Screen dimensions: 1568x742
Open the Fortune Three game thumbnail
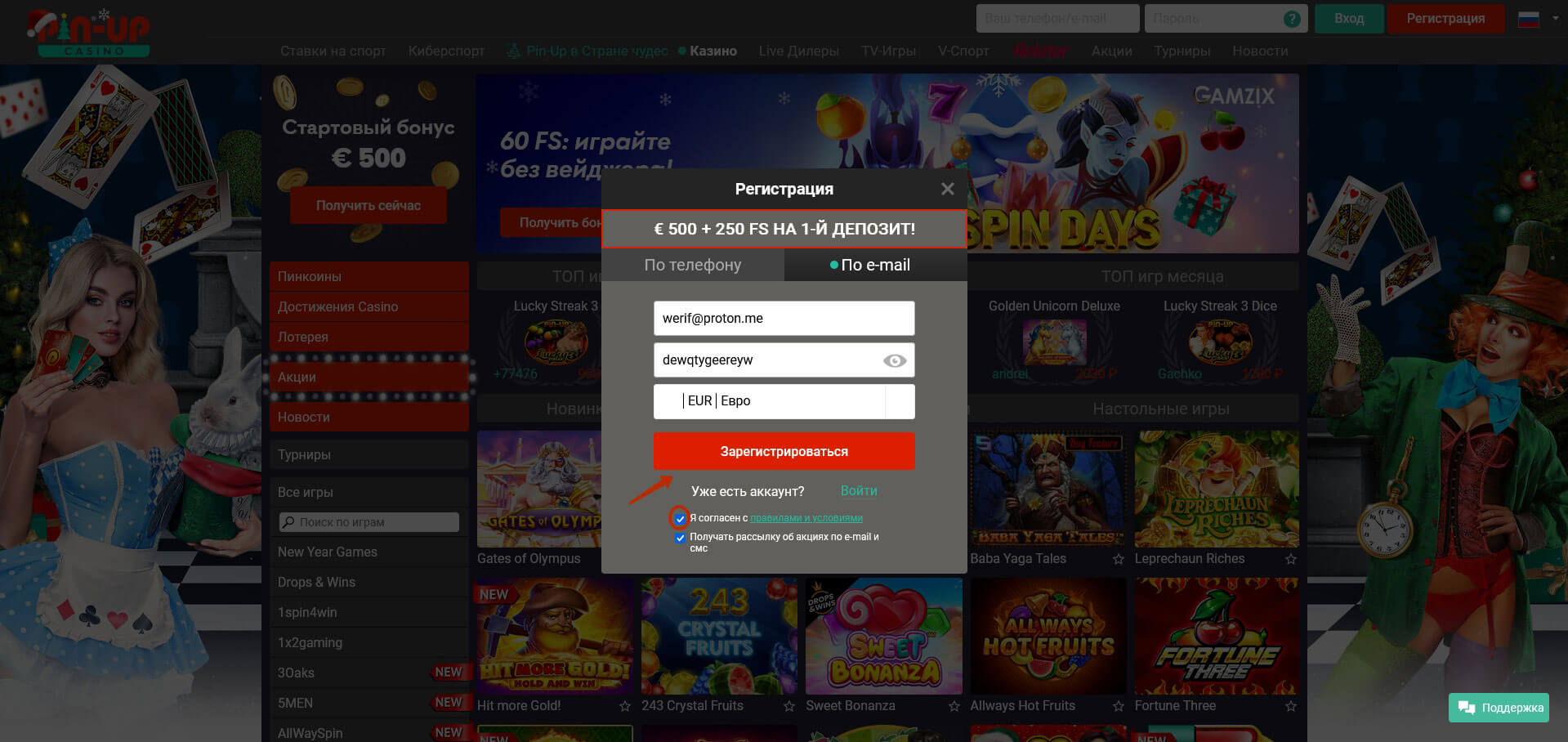tap(1216, 637)
